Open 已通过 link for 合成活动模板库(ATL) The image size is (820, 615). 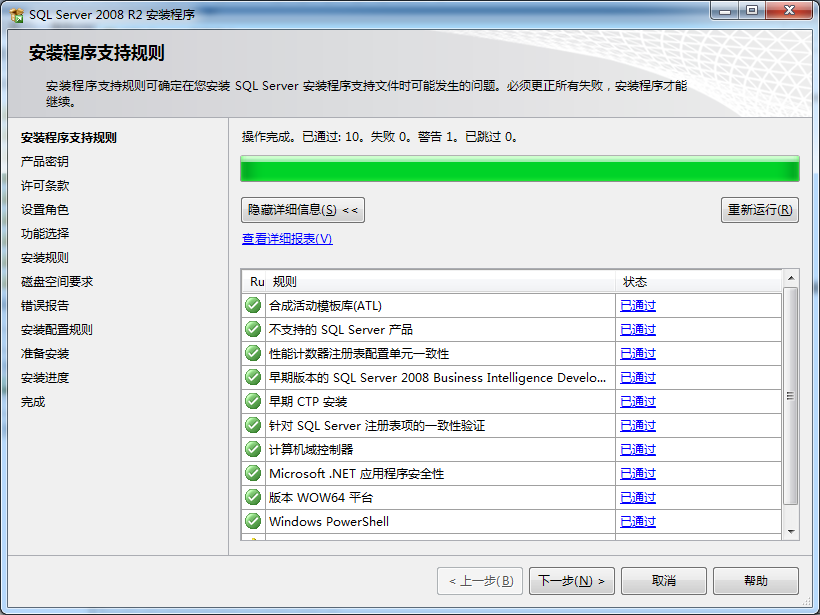tap(637, 305)
